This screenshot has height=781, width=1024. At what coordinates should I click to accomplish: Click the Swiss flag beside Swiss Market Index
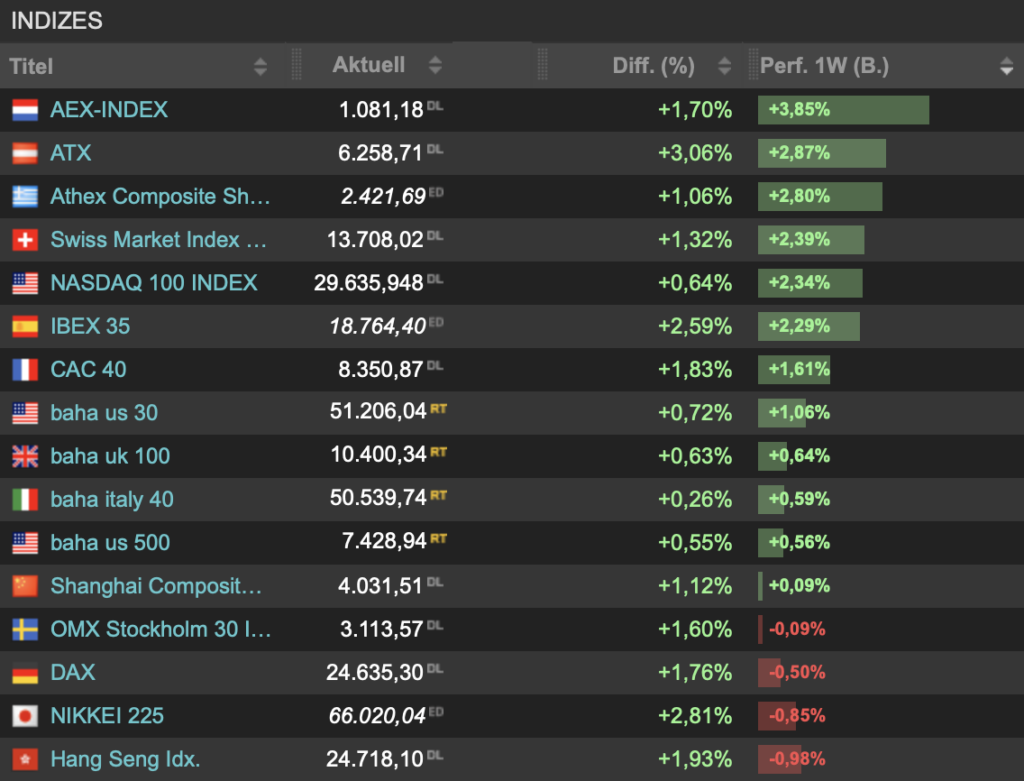point(25,240)
